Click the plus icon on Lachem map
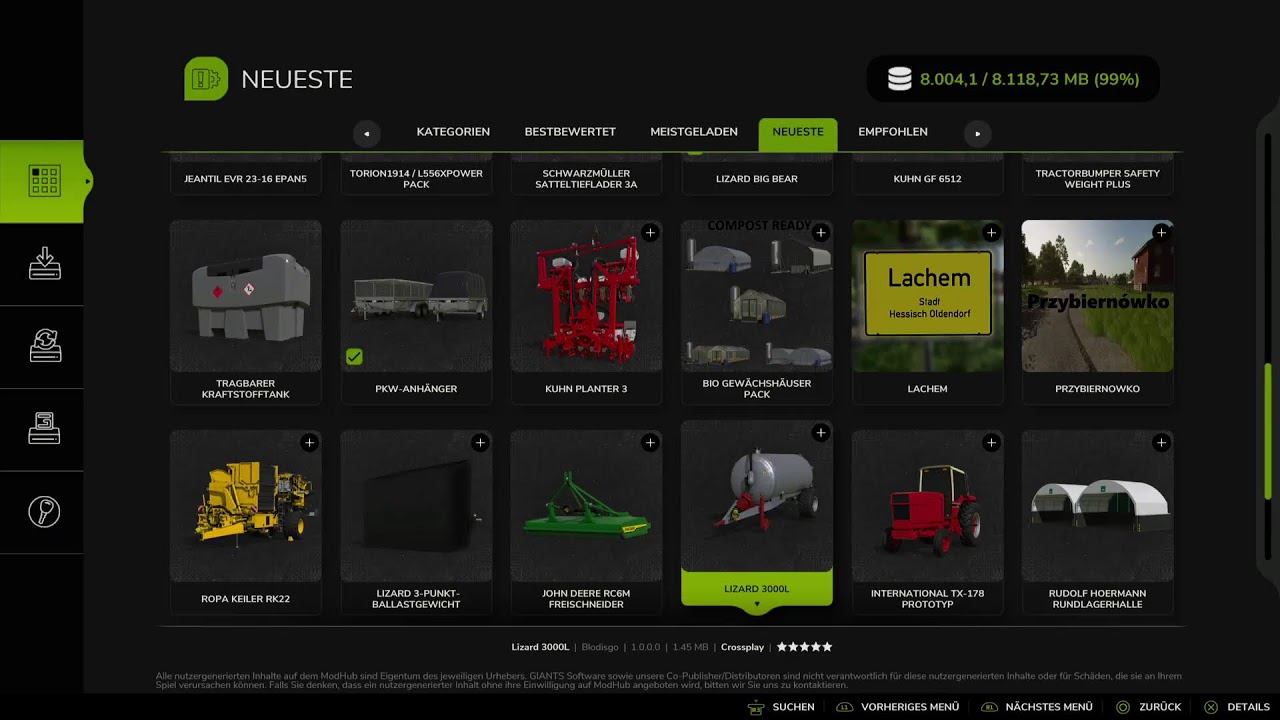The image size is (1280, 720). click(991, 233)
